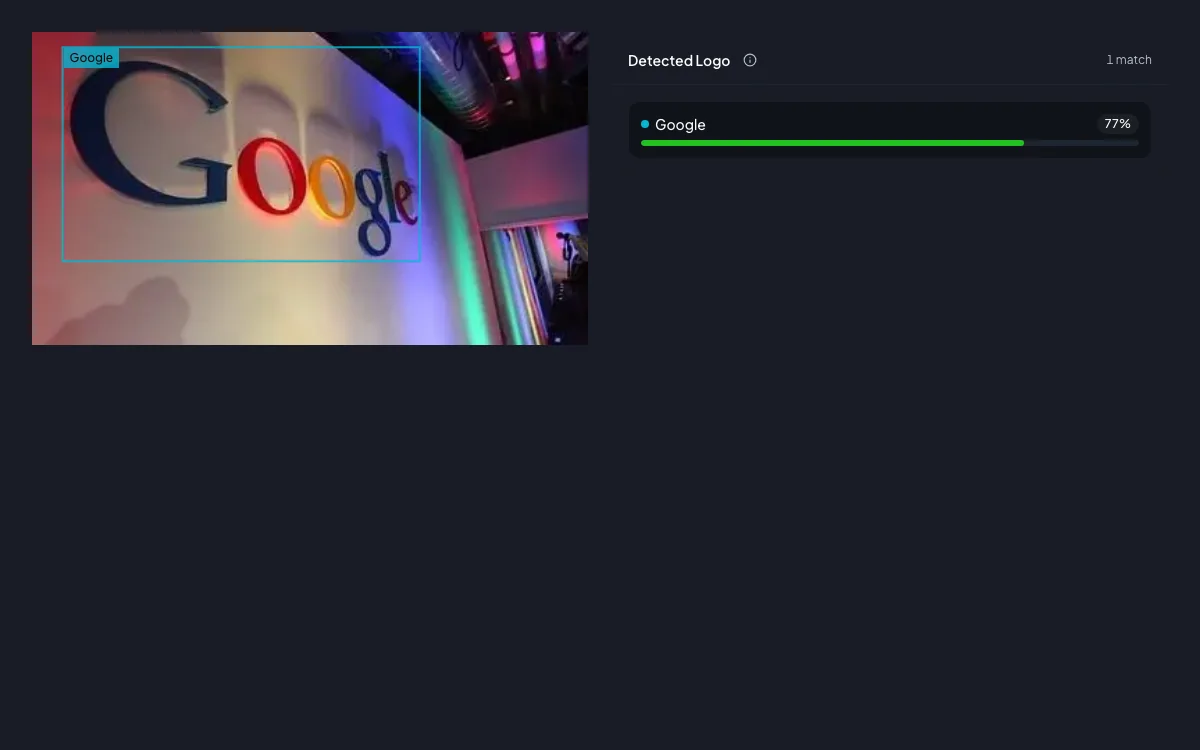Click the Google confidence progress bar
This screenshot has height=750, width=1200.
point(889,143)
